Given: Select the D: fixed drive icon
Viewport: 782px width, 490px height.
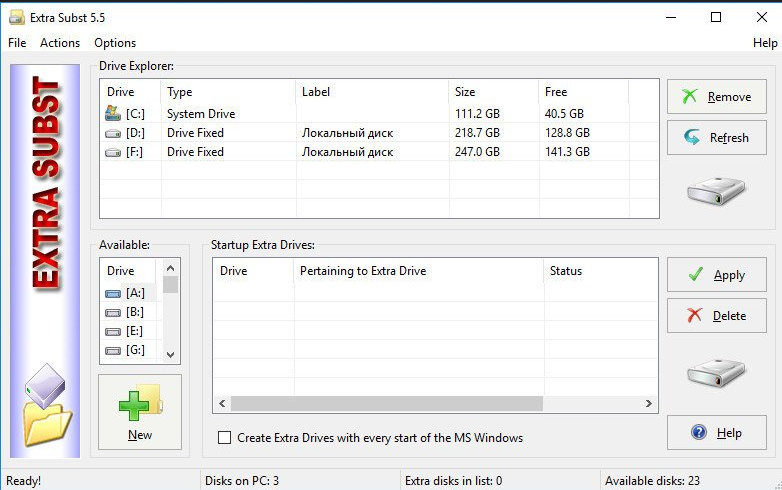Looking at the screenshot, I should [113, 133].
